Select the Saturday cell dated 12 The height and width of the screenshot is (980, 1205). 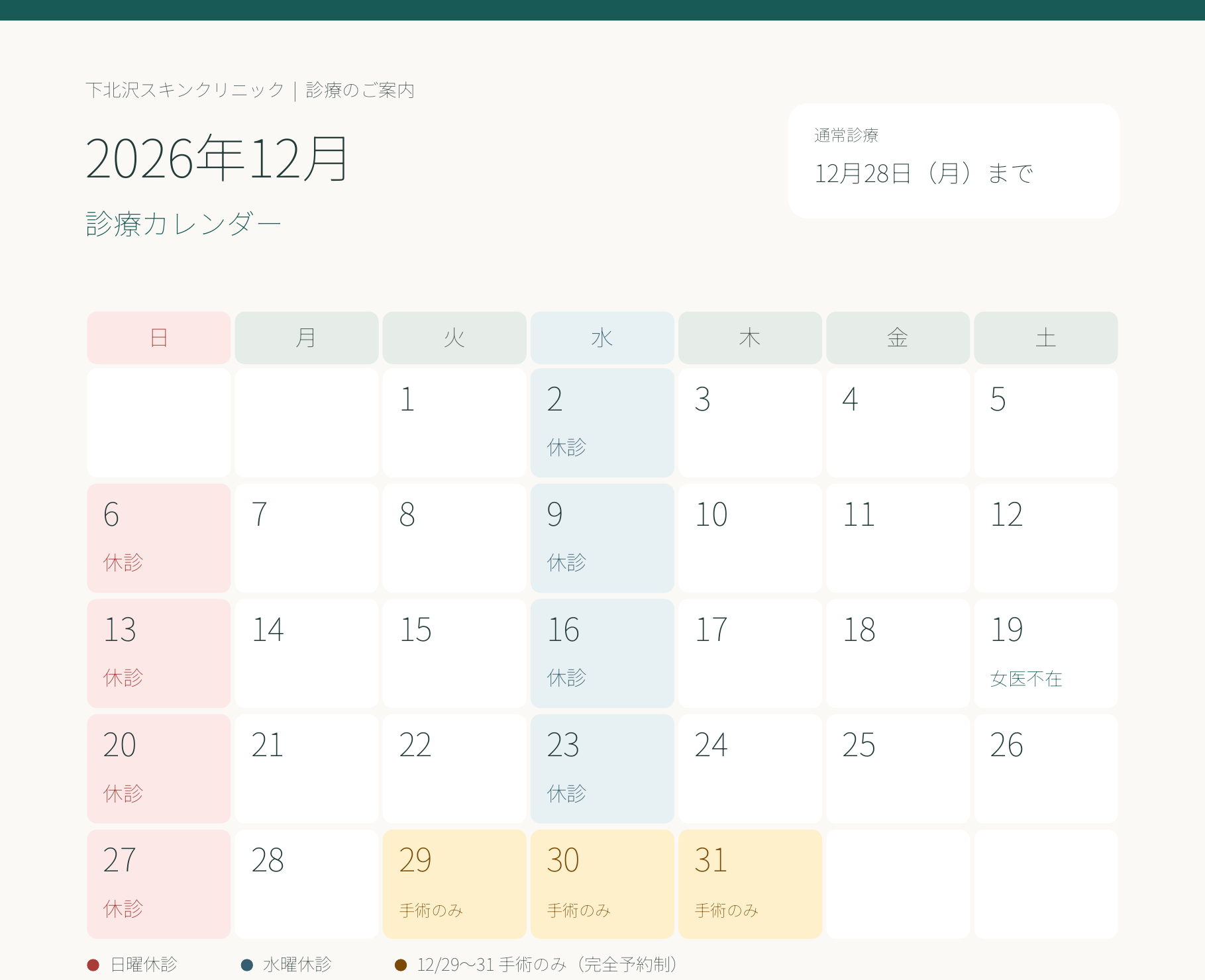pyautogui.click(x=1046, y=538)
